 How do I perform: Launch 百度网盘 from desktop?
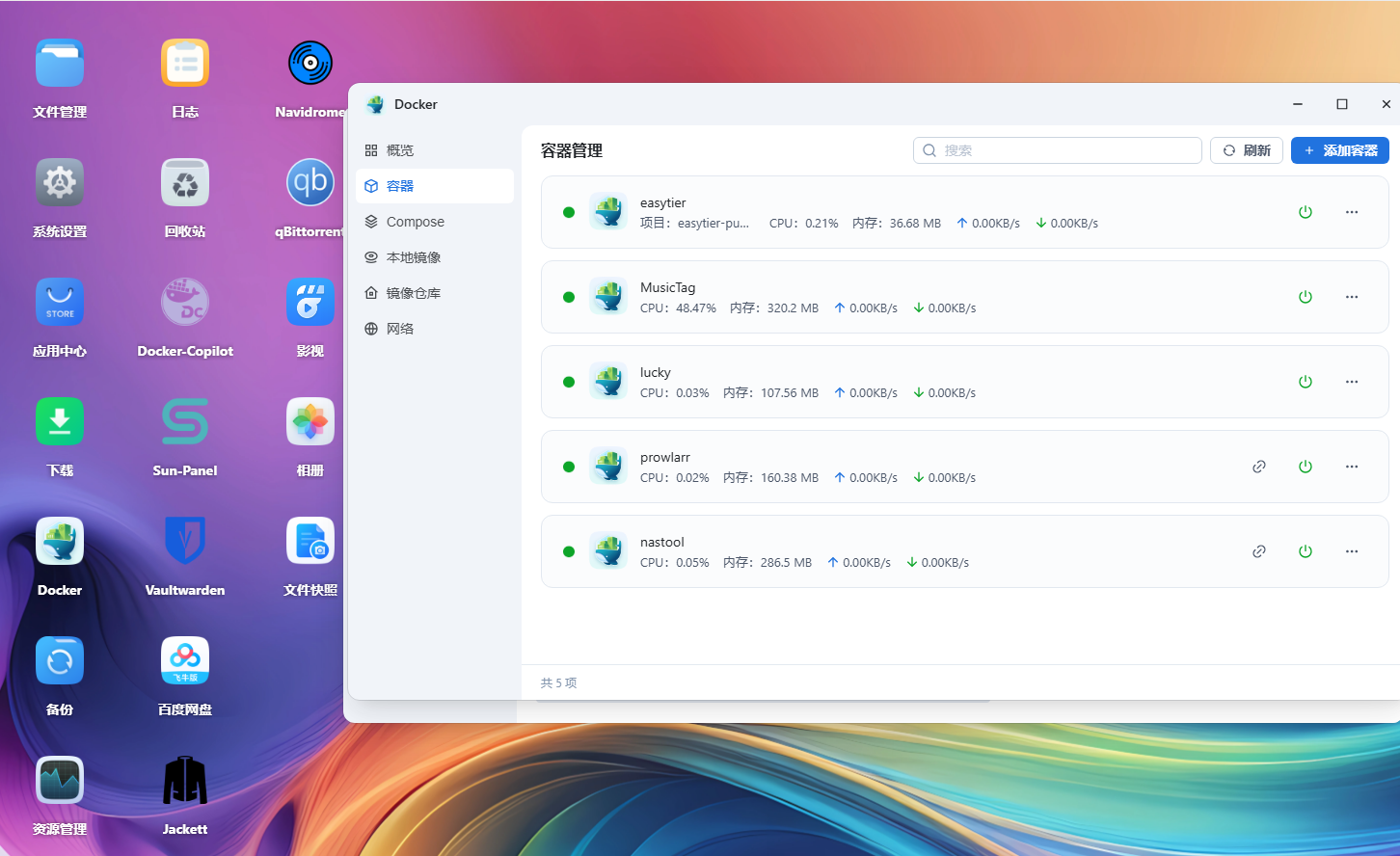185,661
